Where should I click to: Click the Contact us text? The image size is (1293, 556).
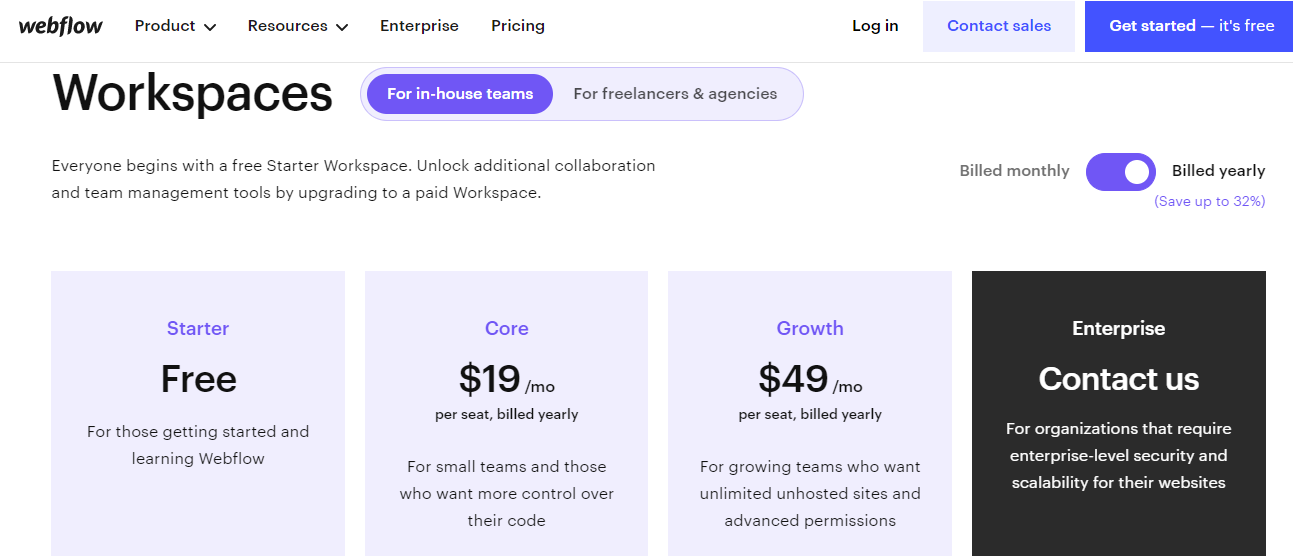tap(1118, 379)
